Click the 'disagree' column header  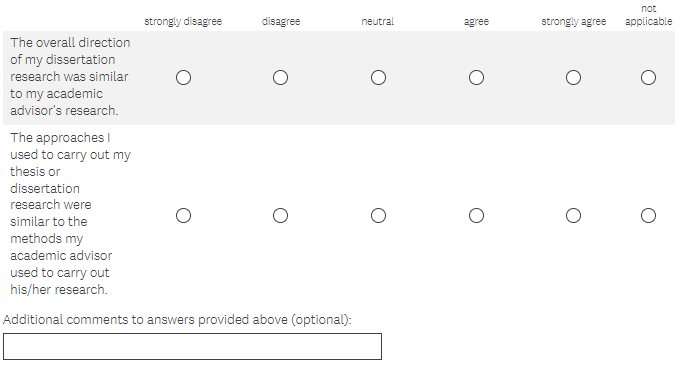281,21
